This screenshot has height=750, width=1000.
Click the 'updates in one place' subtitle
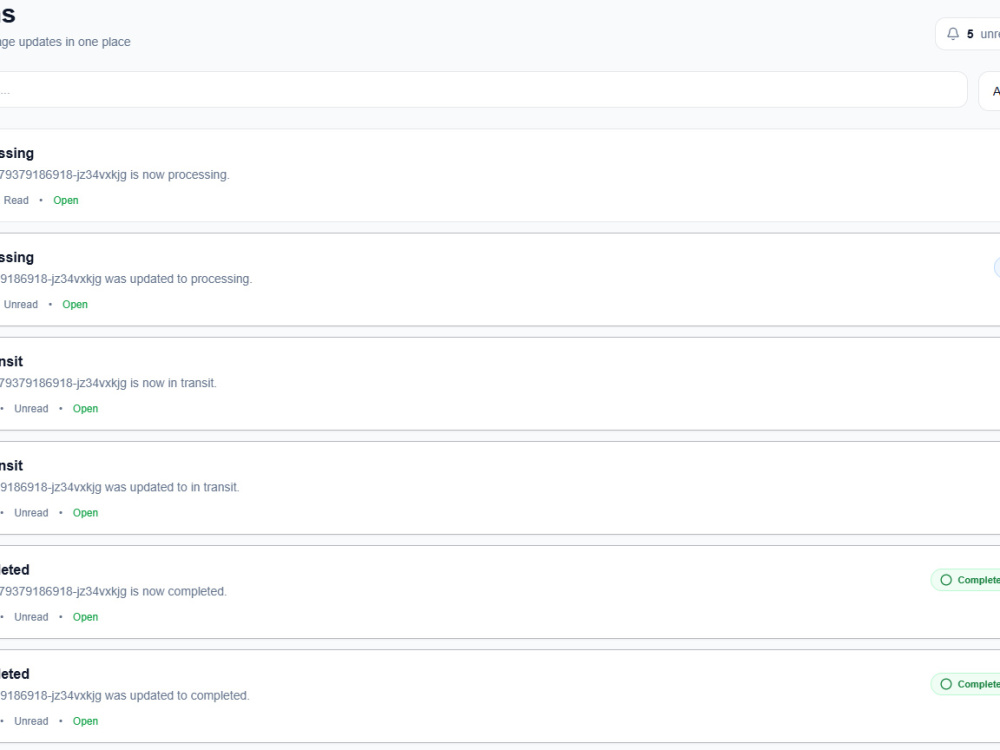(65, 41)
